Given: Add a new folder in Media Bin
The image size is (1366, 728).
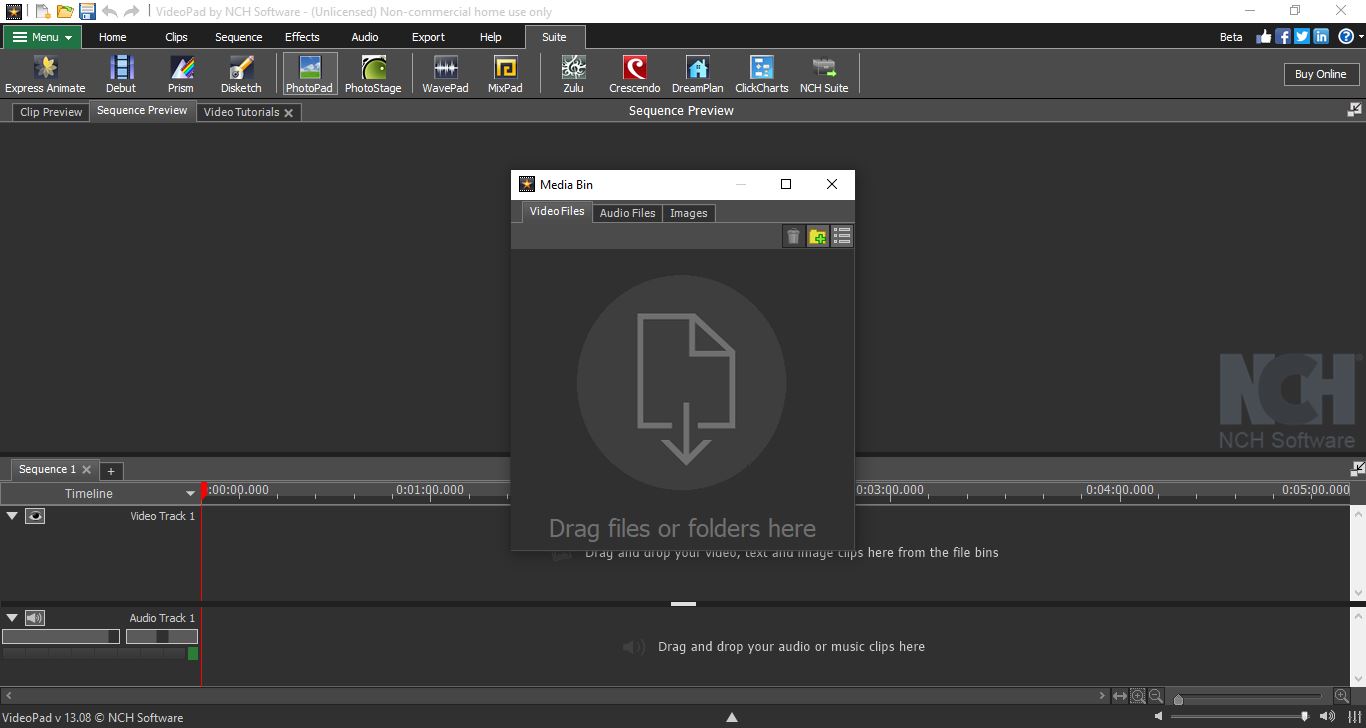Looking at the screenshot, I should click(818, 236).
